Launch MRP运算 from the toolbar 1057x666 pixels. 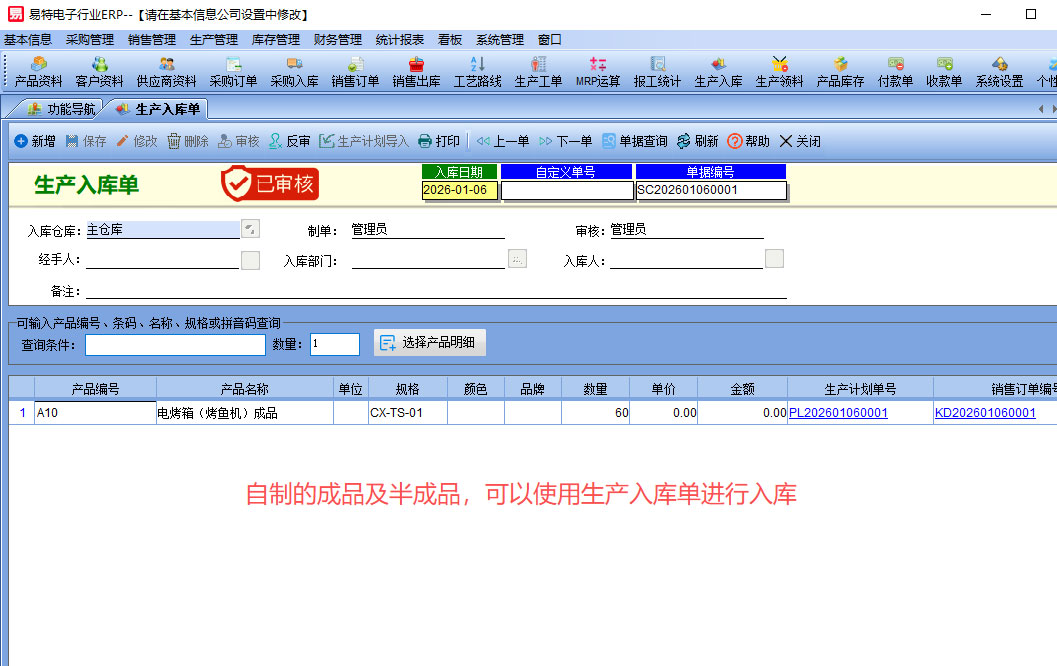coord(598,72)
